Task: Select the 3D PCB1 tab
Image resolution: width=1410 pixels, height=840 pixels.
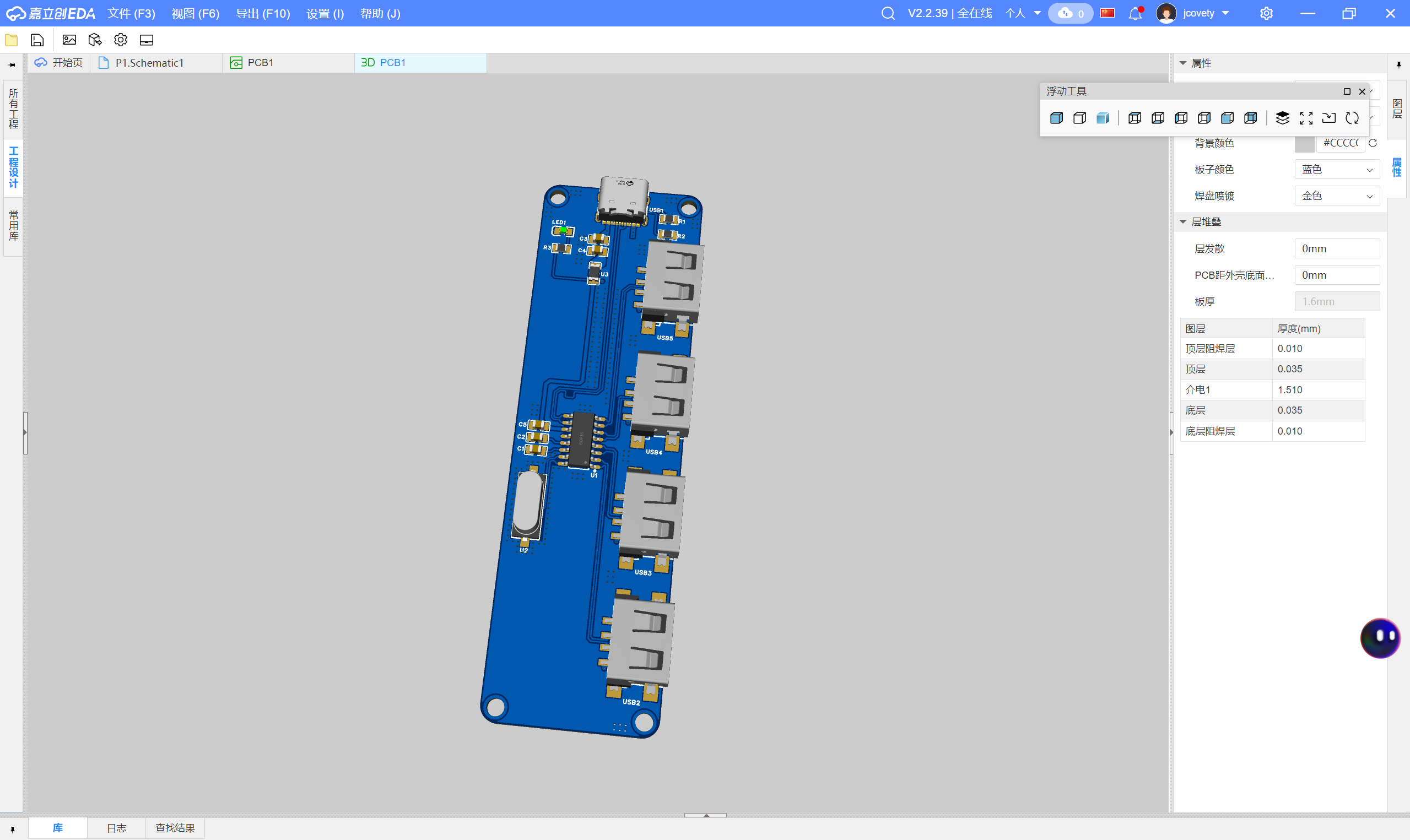Action: [420, 63]
